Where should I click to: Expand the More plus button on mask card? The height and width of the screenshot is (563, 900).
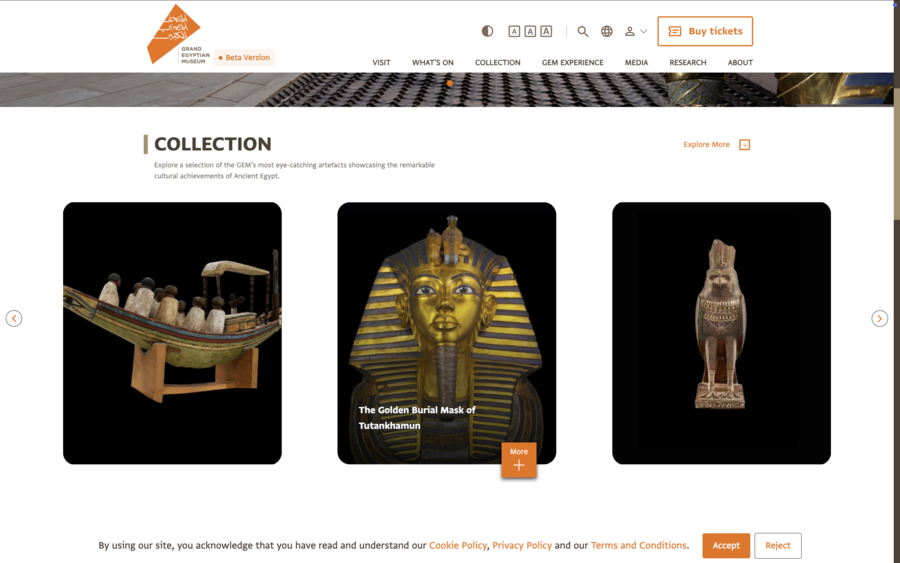tap(519, 460)
